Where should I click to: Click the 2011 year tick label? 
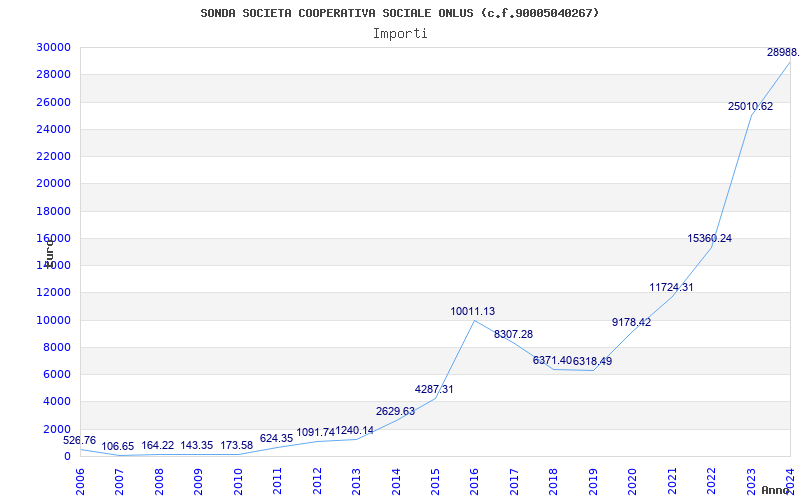pos(278,480)
